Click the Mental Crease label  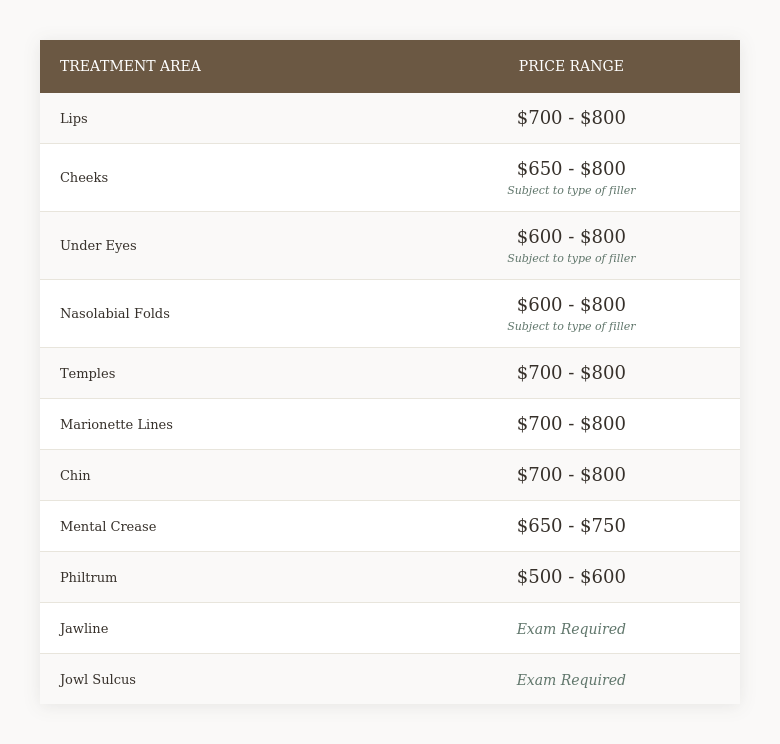pyautogui.click(x=108, y=527)
